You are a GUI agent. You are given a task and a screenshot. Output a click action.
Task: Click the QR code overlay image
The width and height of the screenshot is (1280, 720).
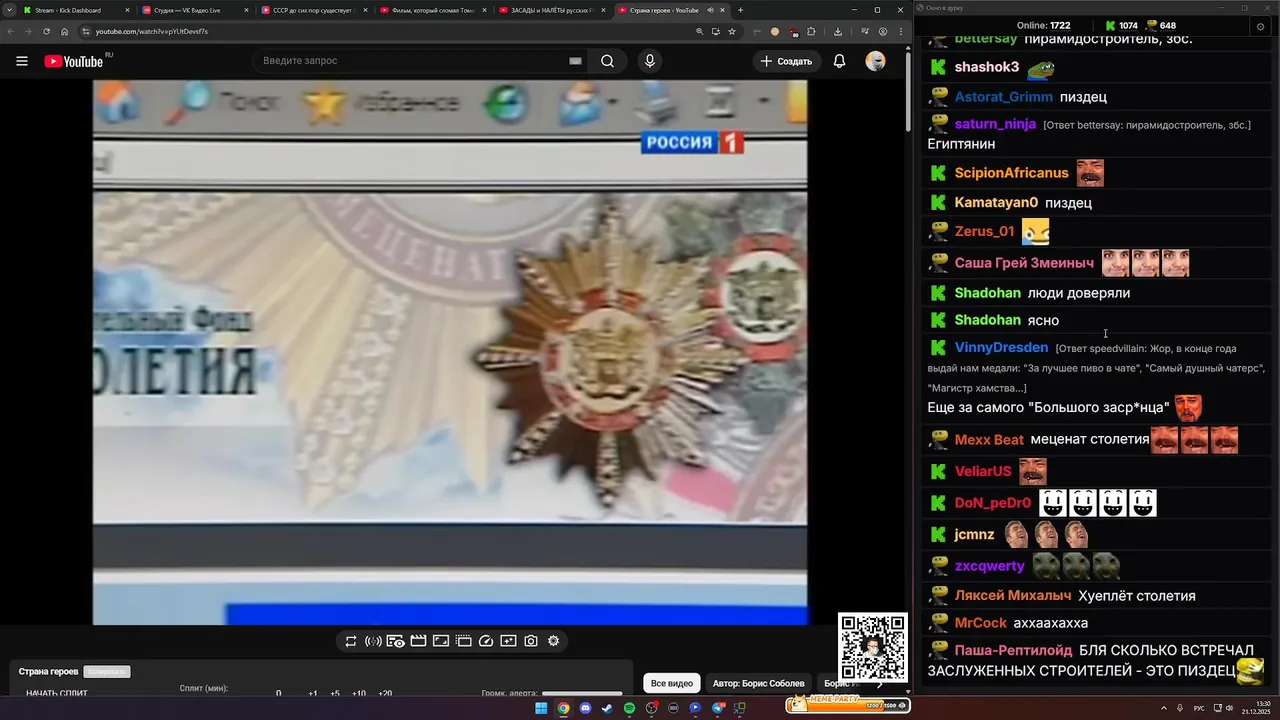(873, 647)
